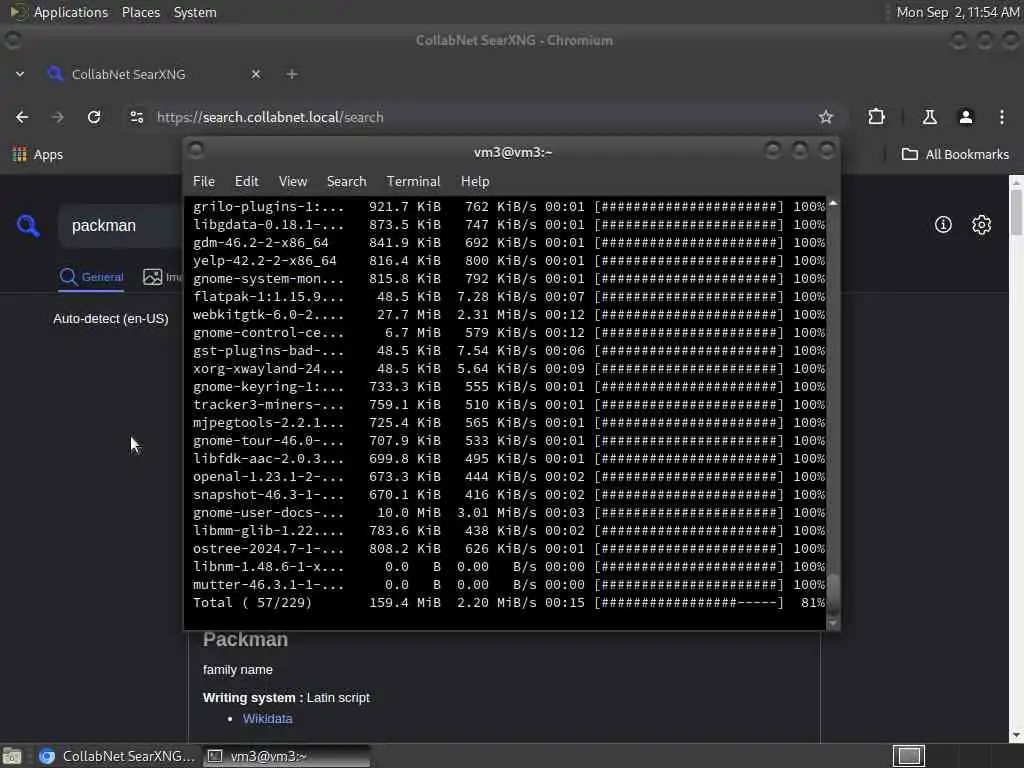
Task: Click the SearXNG magnifier logo
Action: (x=28, y=226)
